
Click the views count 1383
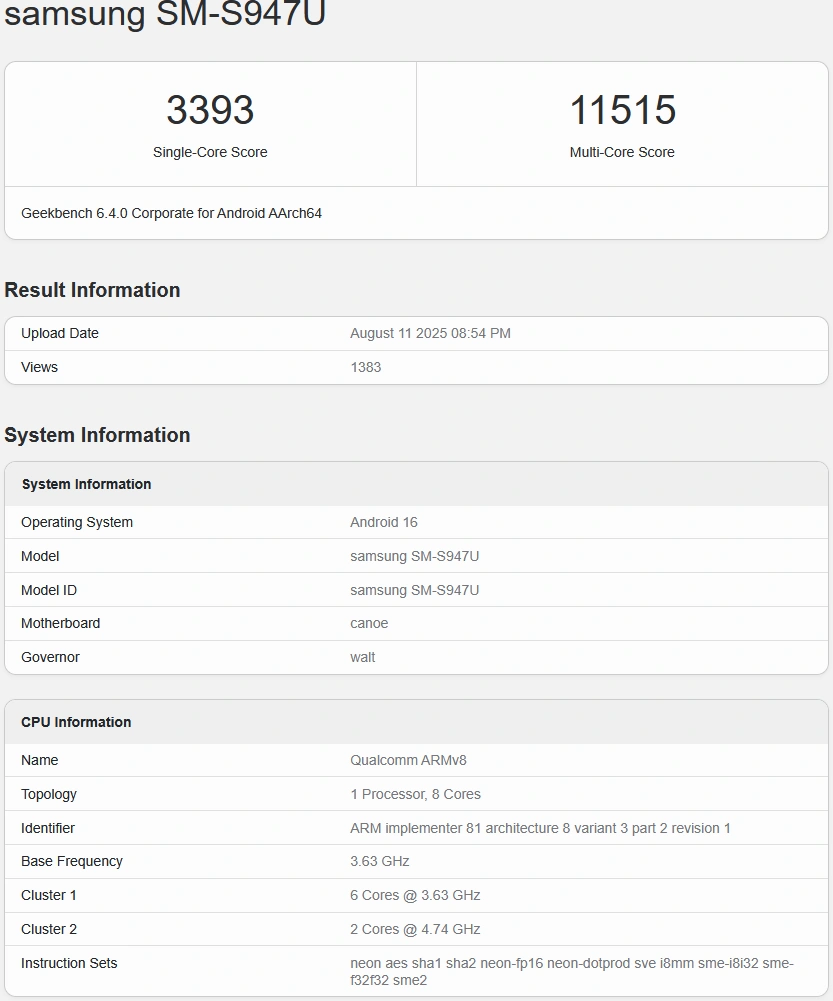(x=366, y=367)
